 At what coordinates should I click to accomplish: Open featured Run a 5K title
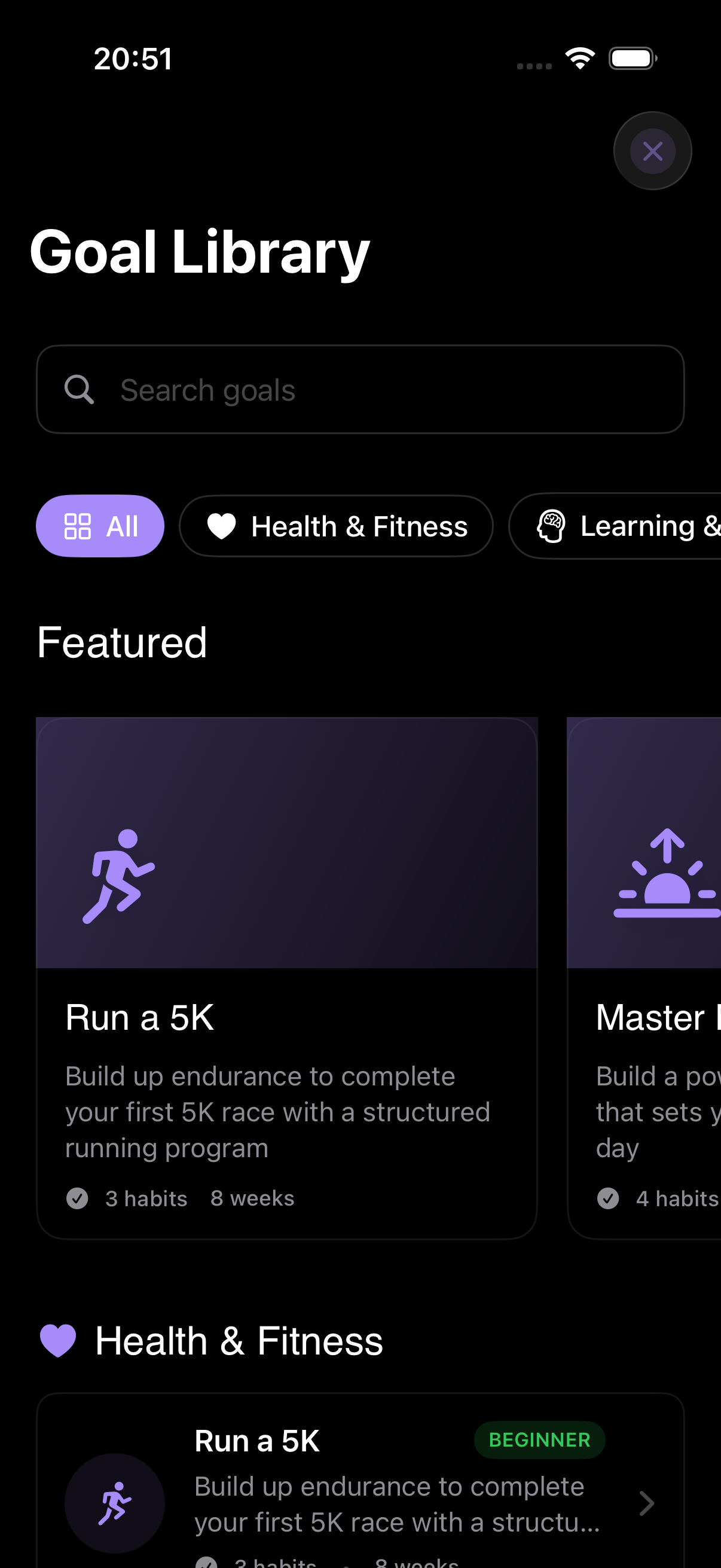[x=140, y=1018]
